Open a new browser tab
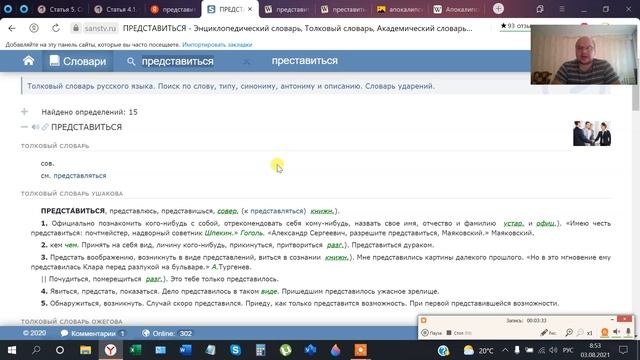Image resolution: width=640 pixels, height=360 pixels. pyautogui.click(x=498, y=9)
